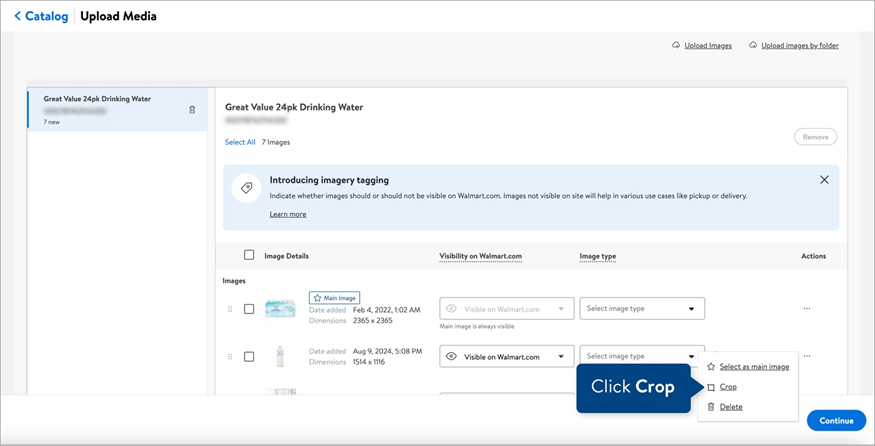Close the imagery tagging banner
This screenshot has width=875, height=446.
pyautogui.click(x=824, y=180)
